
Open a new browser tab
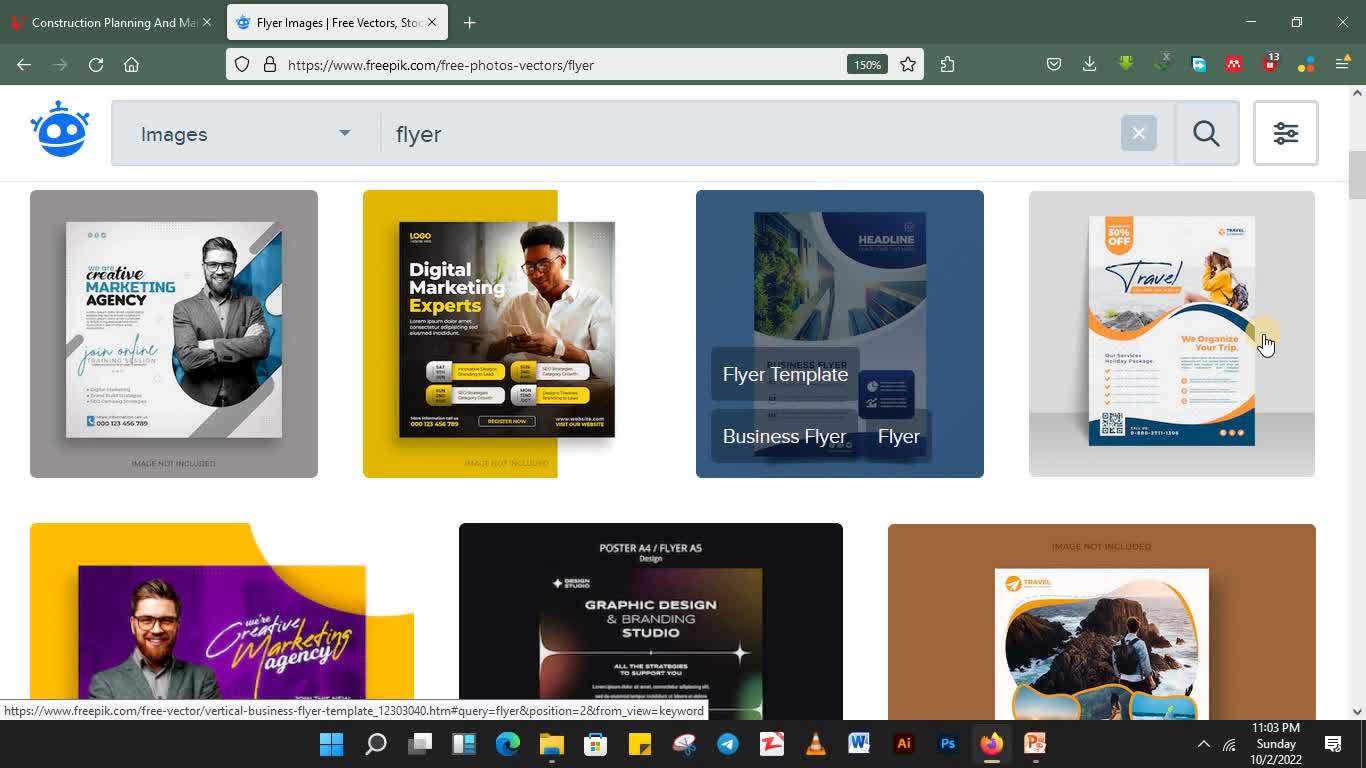pos(470,22)
